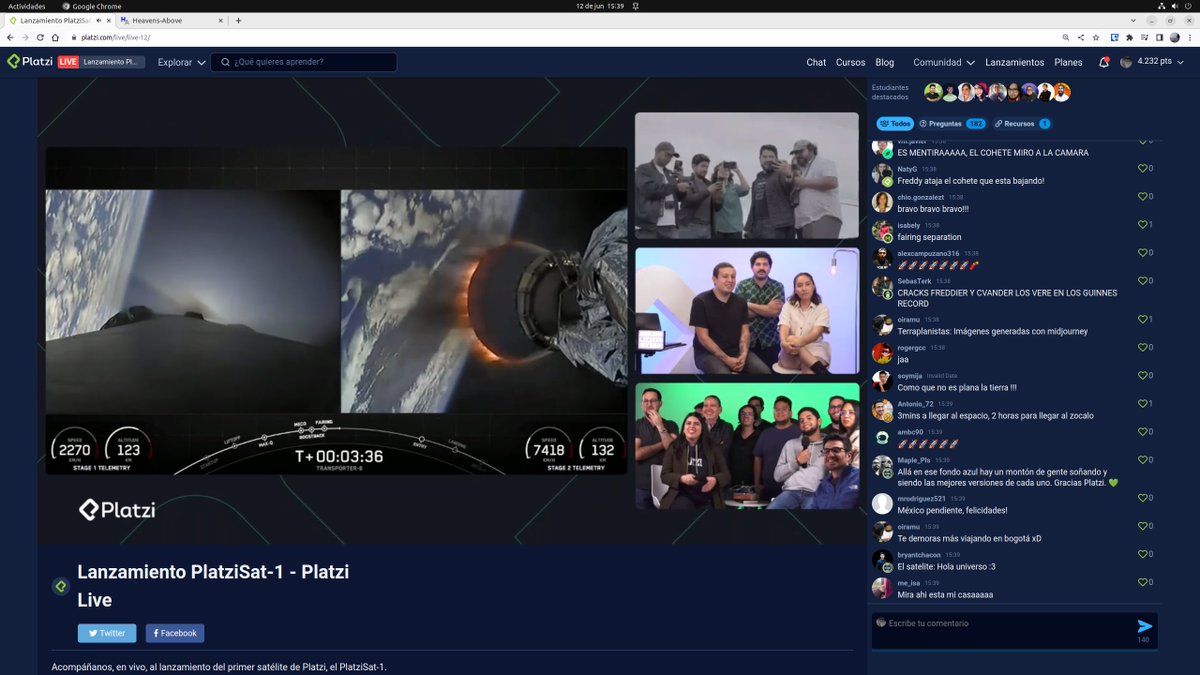This screenshot has height=675, width=1200.
Task: Go back with the browser arrow
Action: pos(11,37)
